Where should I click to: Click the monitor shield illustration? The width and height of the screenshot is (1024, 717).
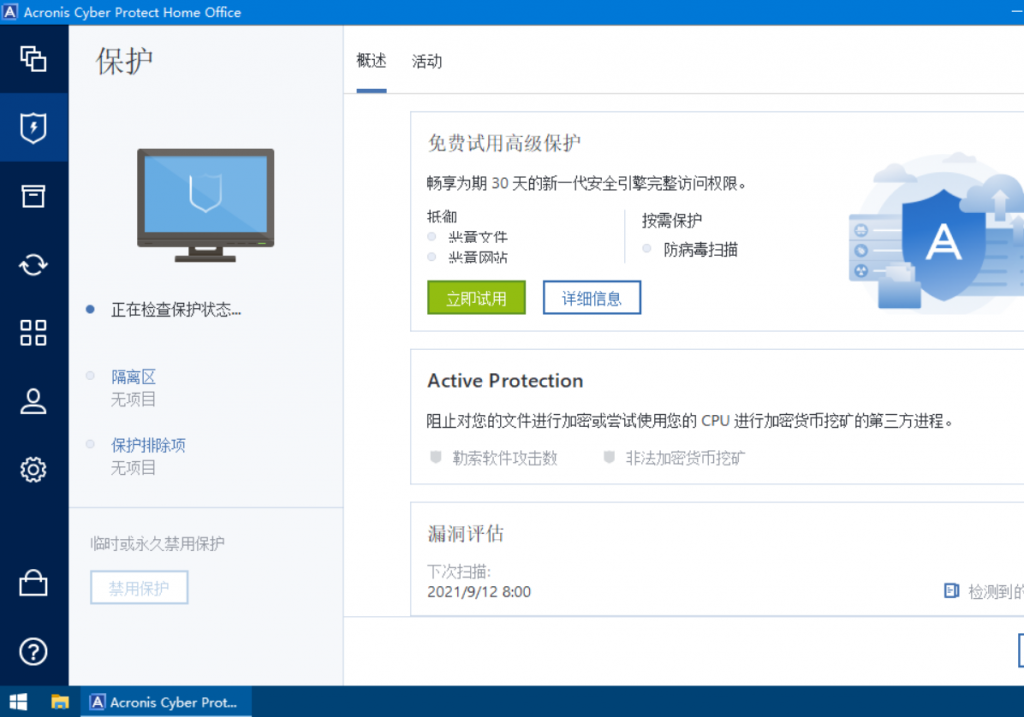(x=206, y=205)
